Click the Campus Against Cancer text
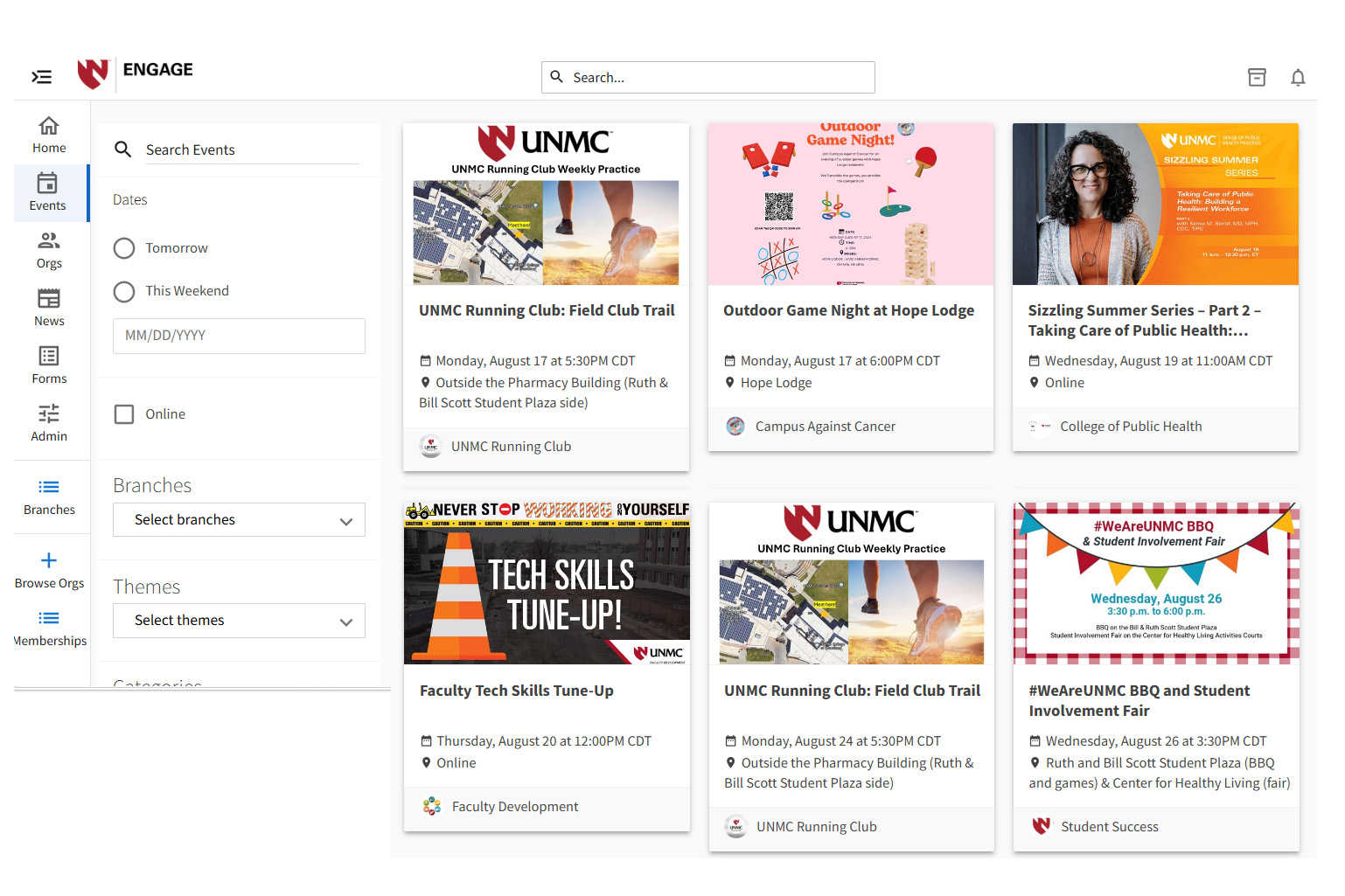Screen dimensions: 1345x896 coord(826,427)
